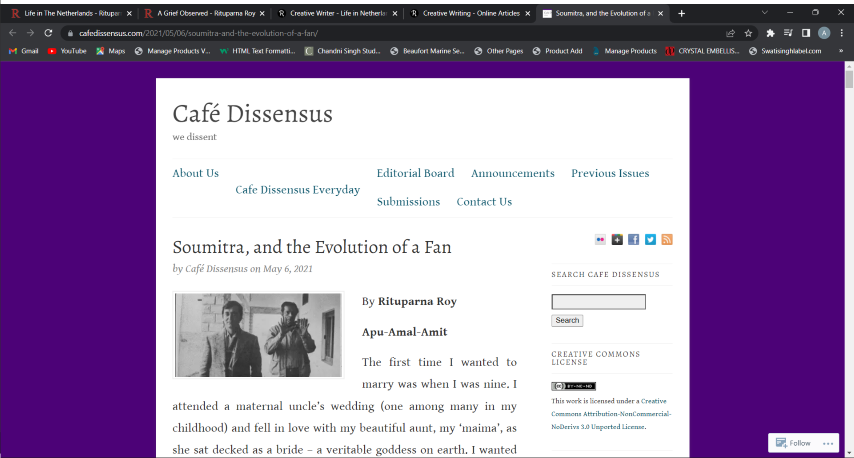The height and width of the screenshot is (458, 854).
Task: Switch to 'A Grief Observed' tab
Action: click(206, 14)
